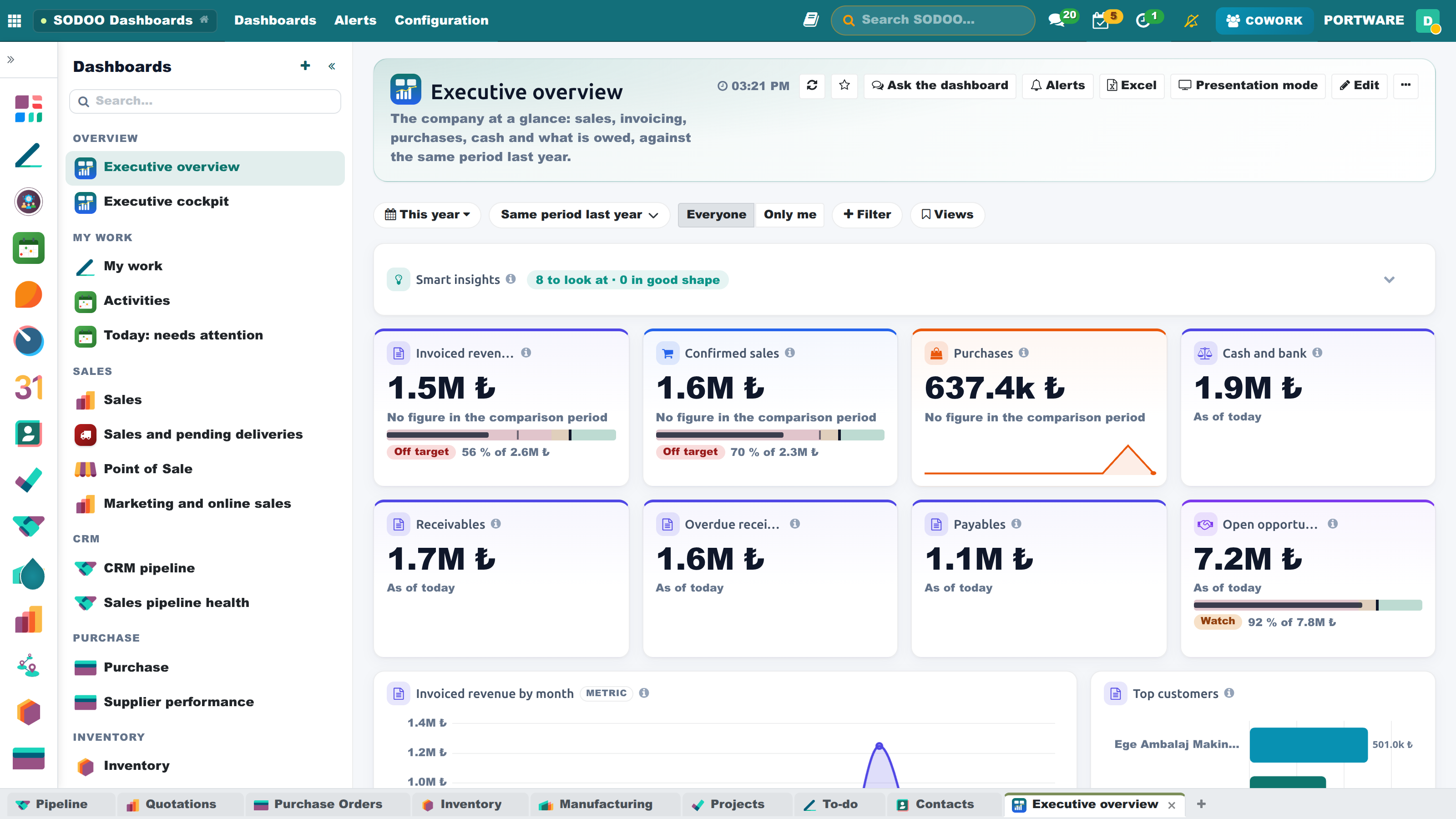Image resolution: width=1456 pixels, height=819 pixels.
Task: Click the Open opportunities target progress bar
Action: [x=1307, y=605]
